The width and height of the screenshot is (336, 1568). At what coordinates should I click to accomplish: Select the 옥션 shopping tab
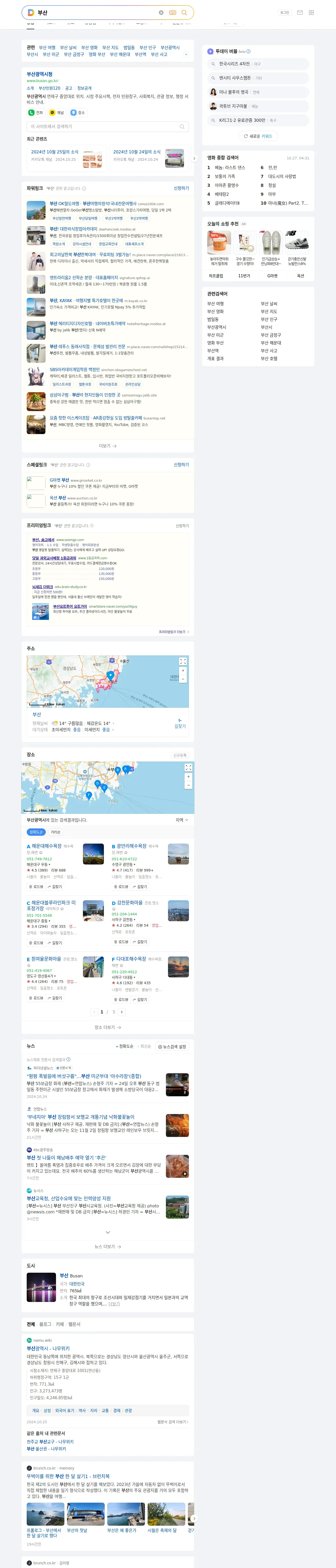tap(300, 276)
